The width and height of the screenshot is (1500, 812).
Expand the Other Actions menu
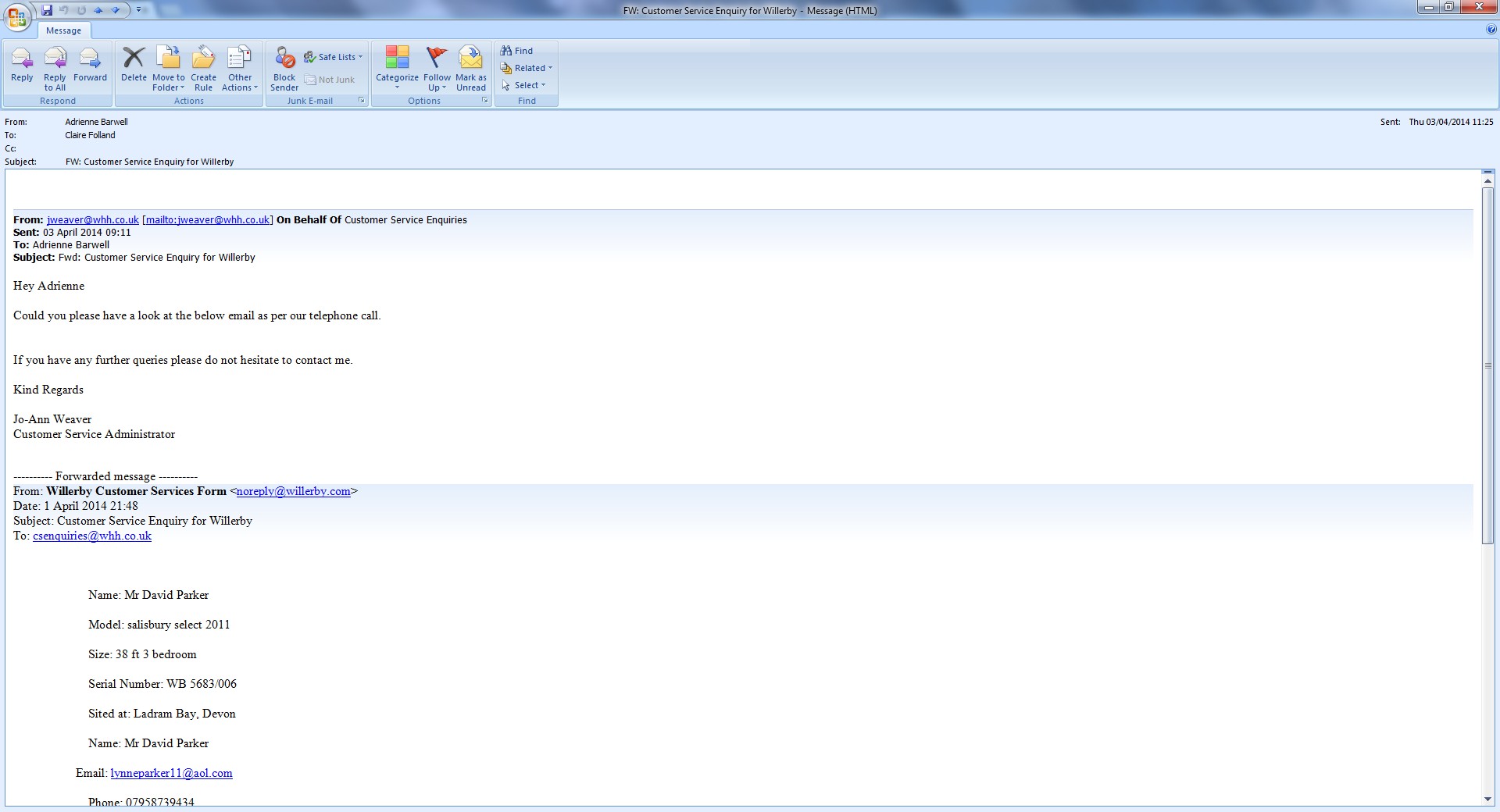click(x=240, y=68)
